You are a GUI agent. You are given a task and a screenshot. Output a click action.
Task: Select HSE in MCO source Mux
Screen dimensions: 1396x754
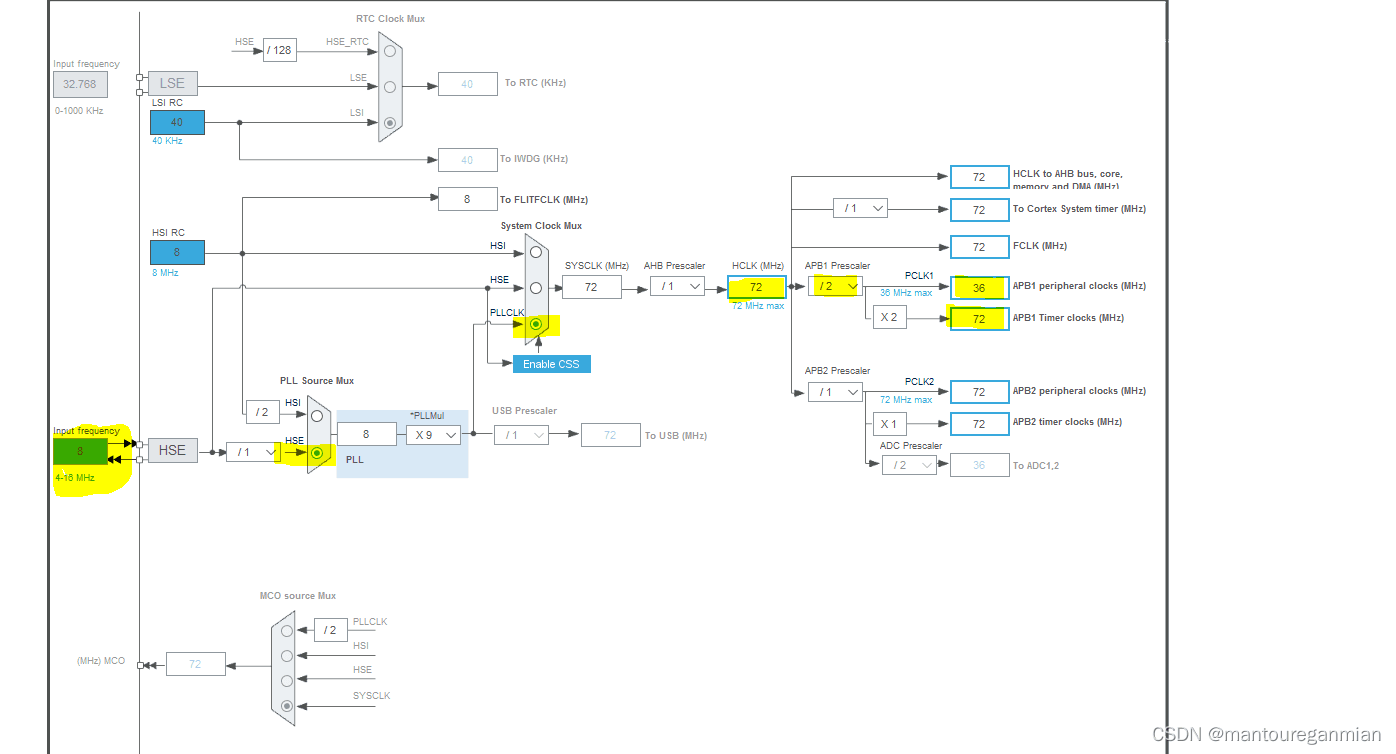(287, 680)
